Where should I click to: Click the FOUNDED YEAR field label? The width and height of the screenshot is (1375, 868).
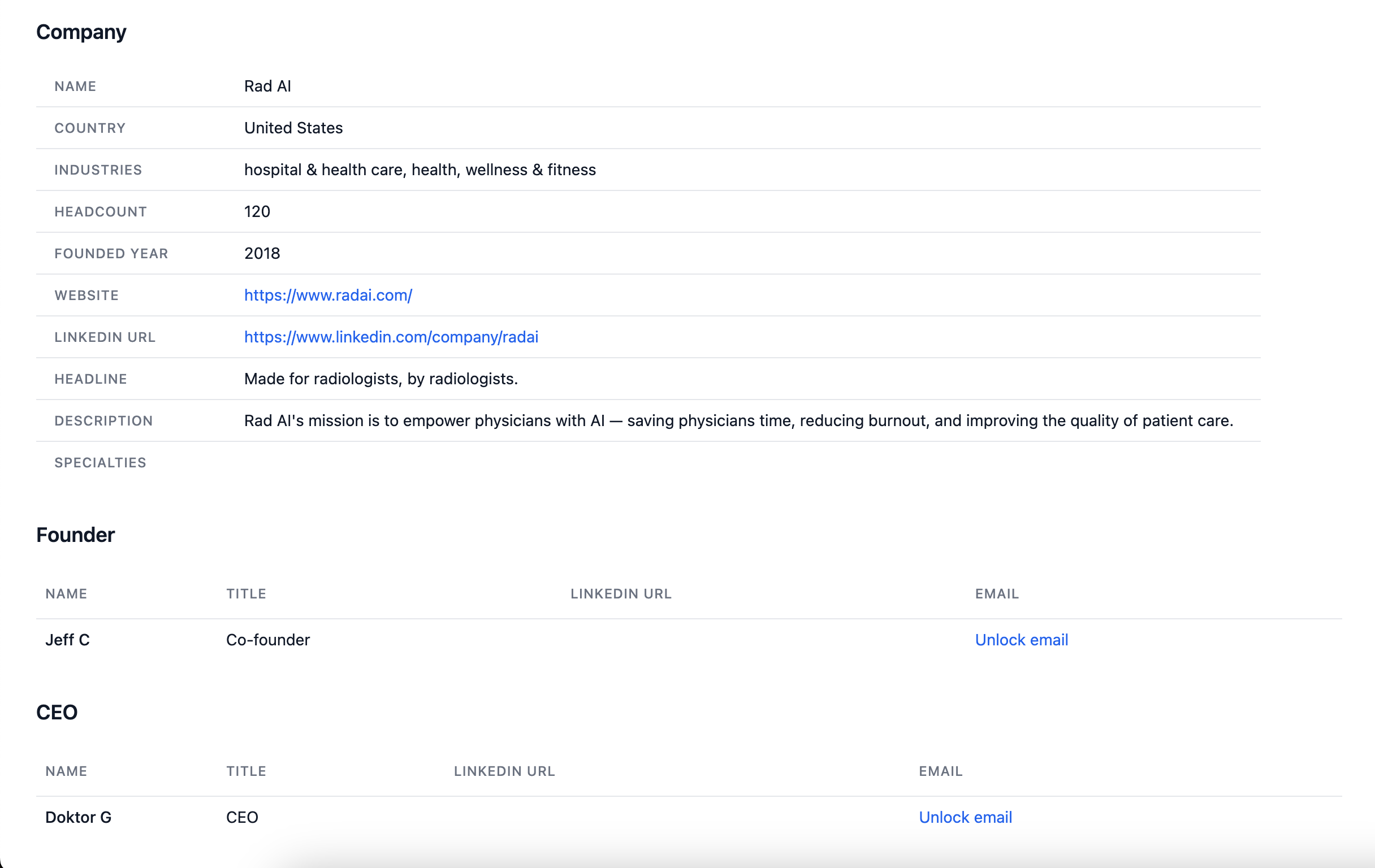(x=111, y=253)
